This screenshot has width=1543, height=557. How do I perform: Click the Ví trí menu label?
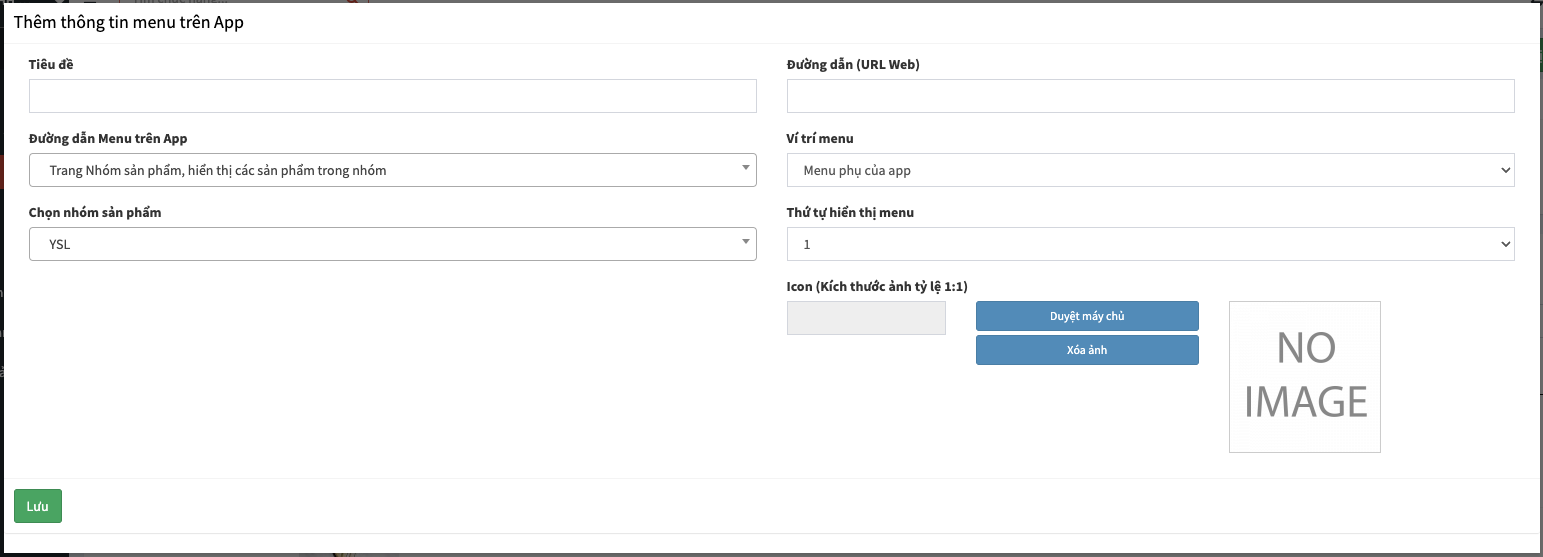click(x=820, y=139)
